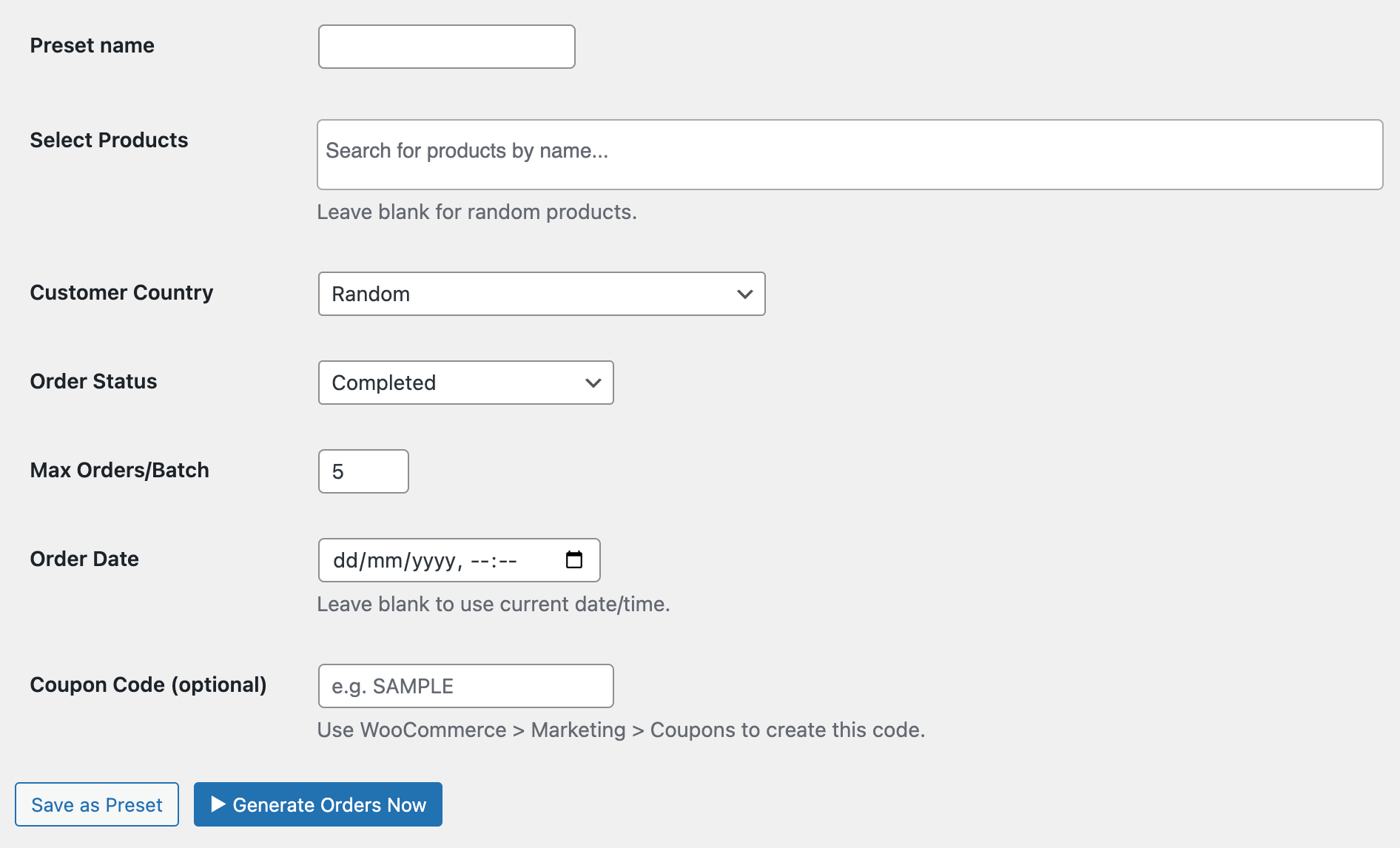
Task: Open the dropdown showing Random
Action: tap(540, 295)
